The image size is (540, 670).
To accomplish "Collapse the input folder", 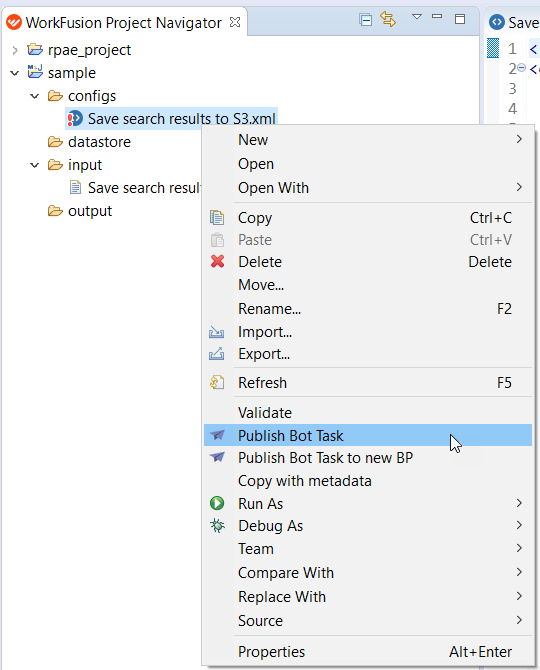I will pyautogui.click(x=35, y=165).
